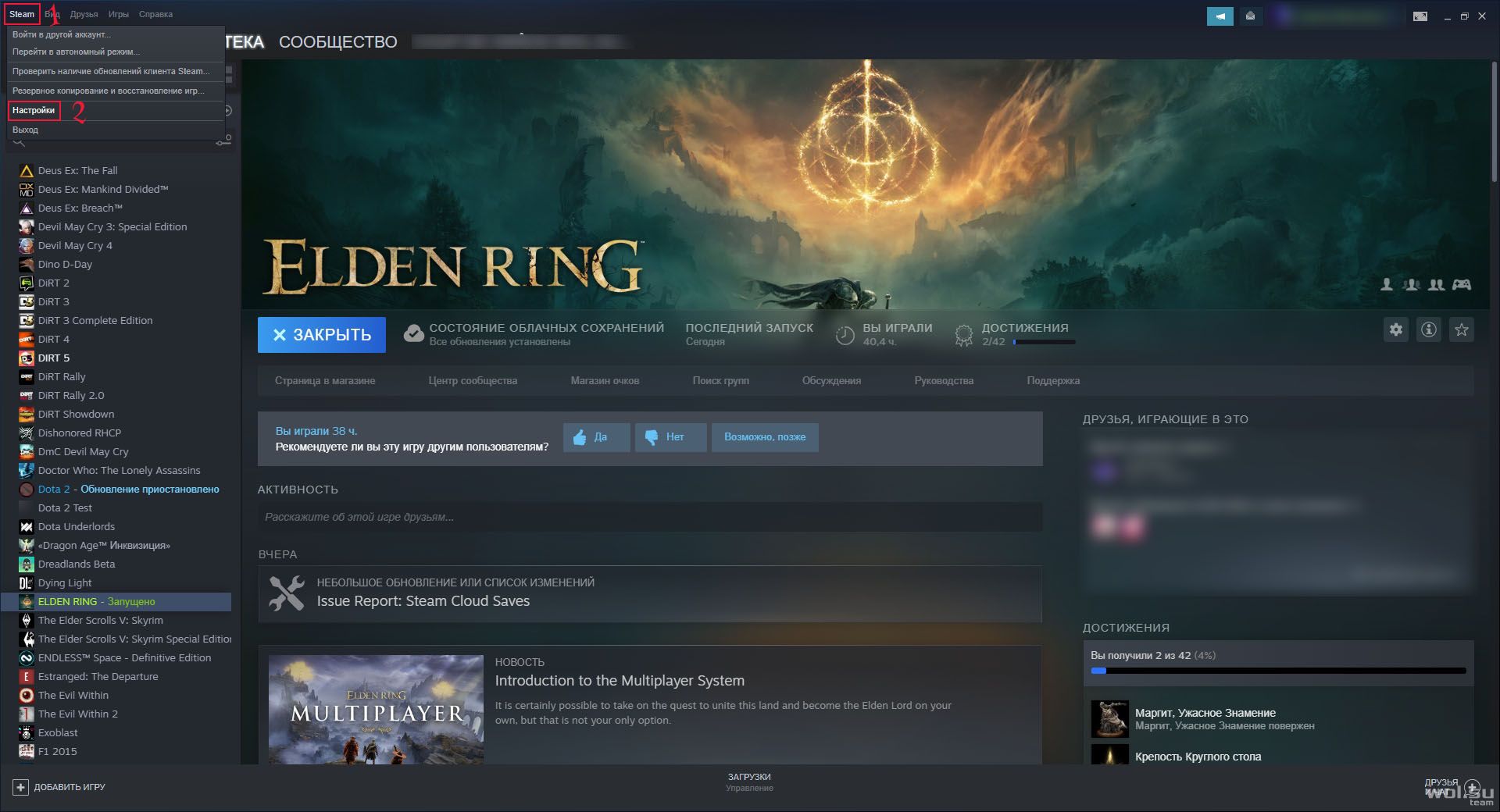Open Страница в магазине link
The width and height of the screenshot is (1500, 812).
tap(325, 381)
